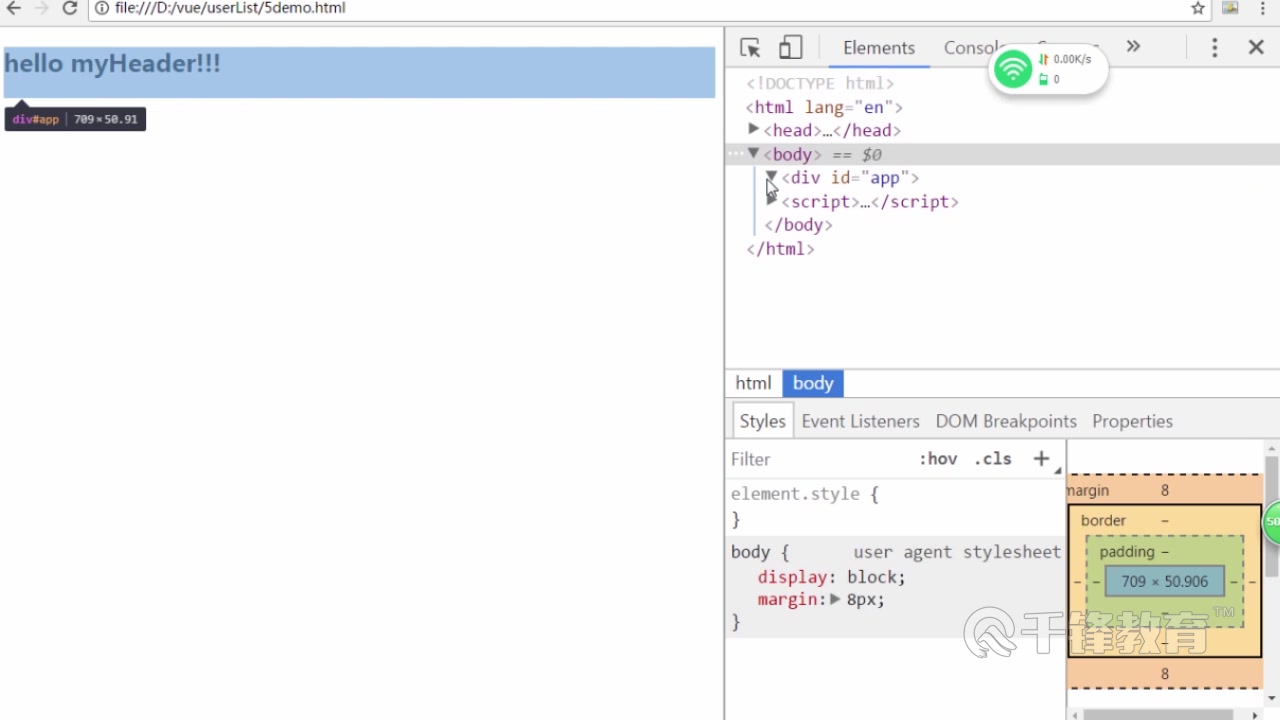The width and height of the screenshot is (1280, 720).
Task: Select the closing </body> tag line
Action: click(798, 225)
